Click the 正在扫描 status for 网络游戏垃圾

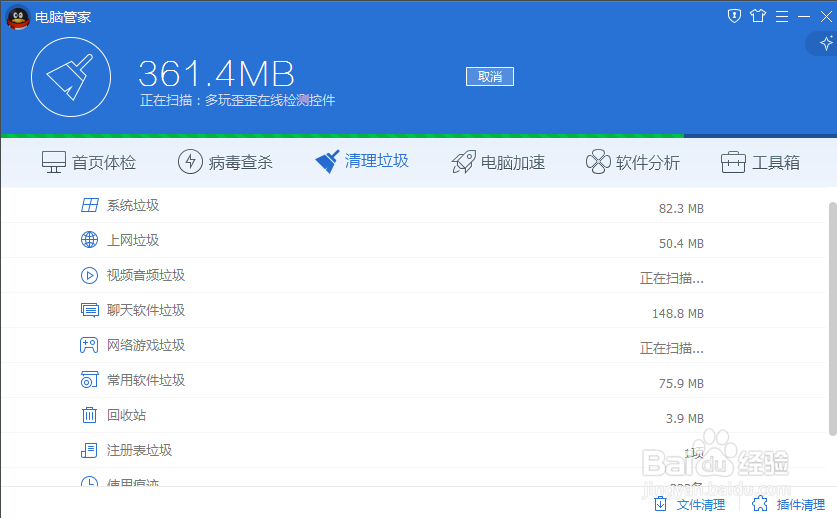click(672, 349)
